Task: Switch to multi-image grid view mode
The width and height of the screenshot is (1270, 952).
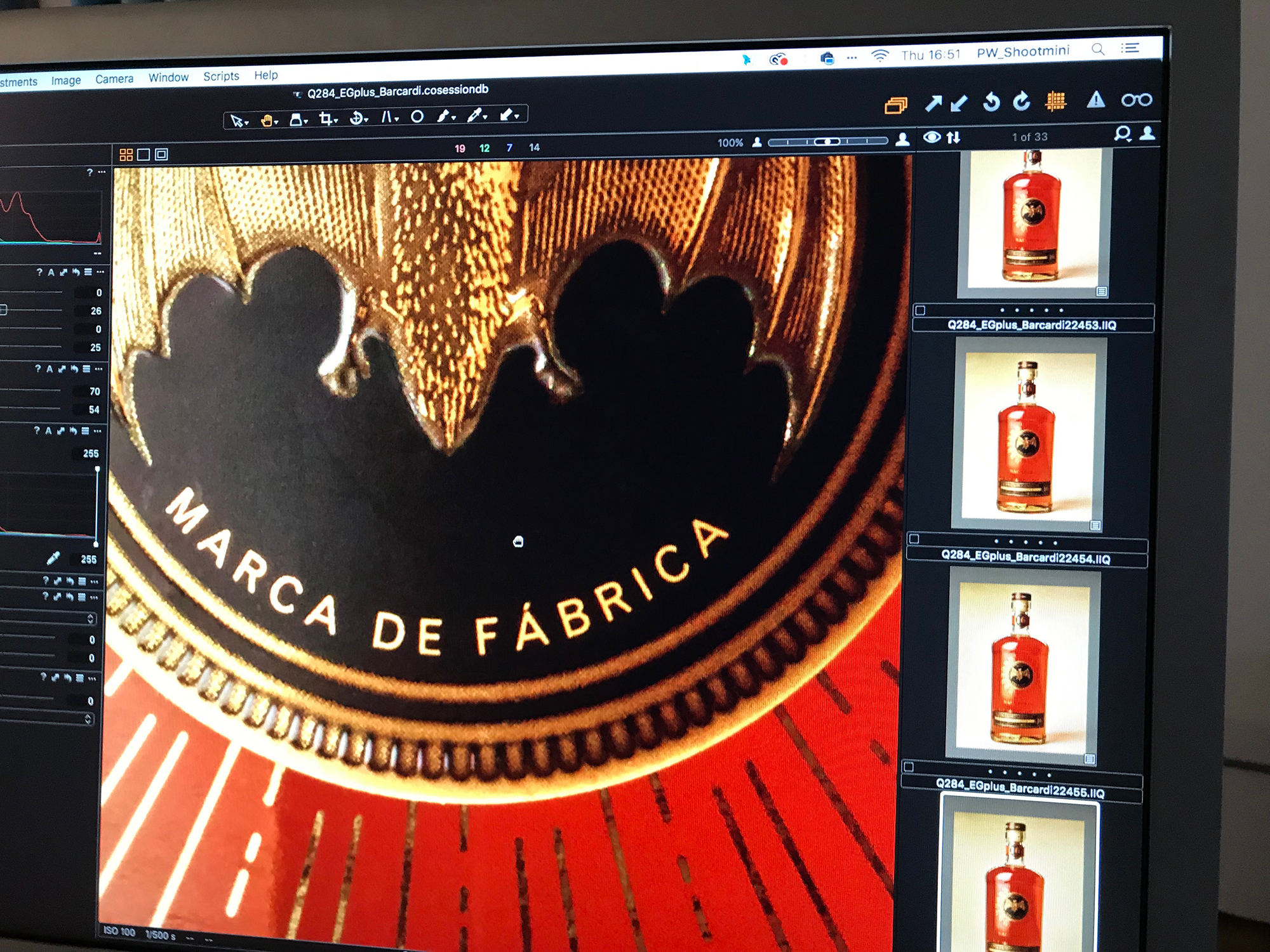Action: [126, 155]
